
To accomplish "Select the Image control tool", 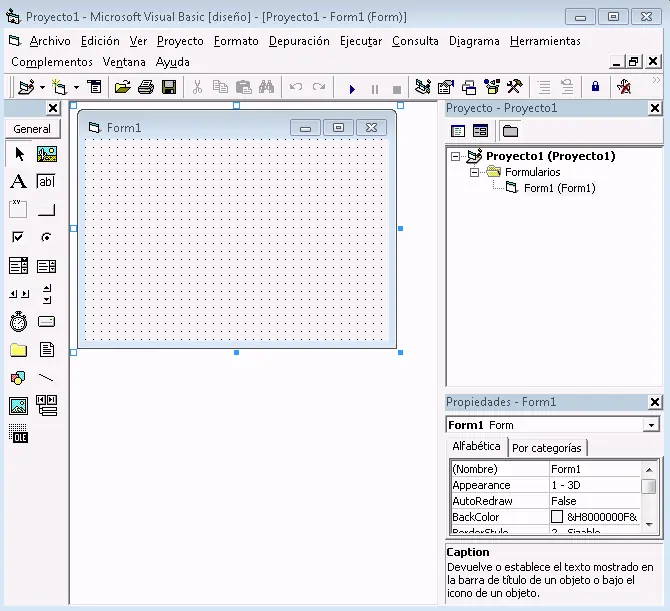I will pyautogui.click(x=18, y=406).
